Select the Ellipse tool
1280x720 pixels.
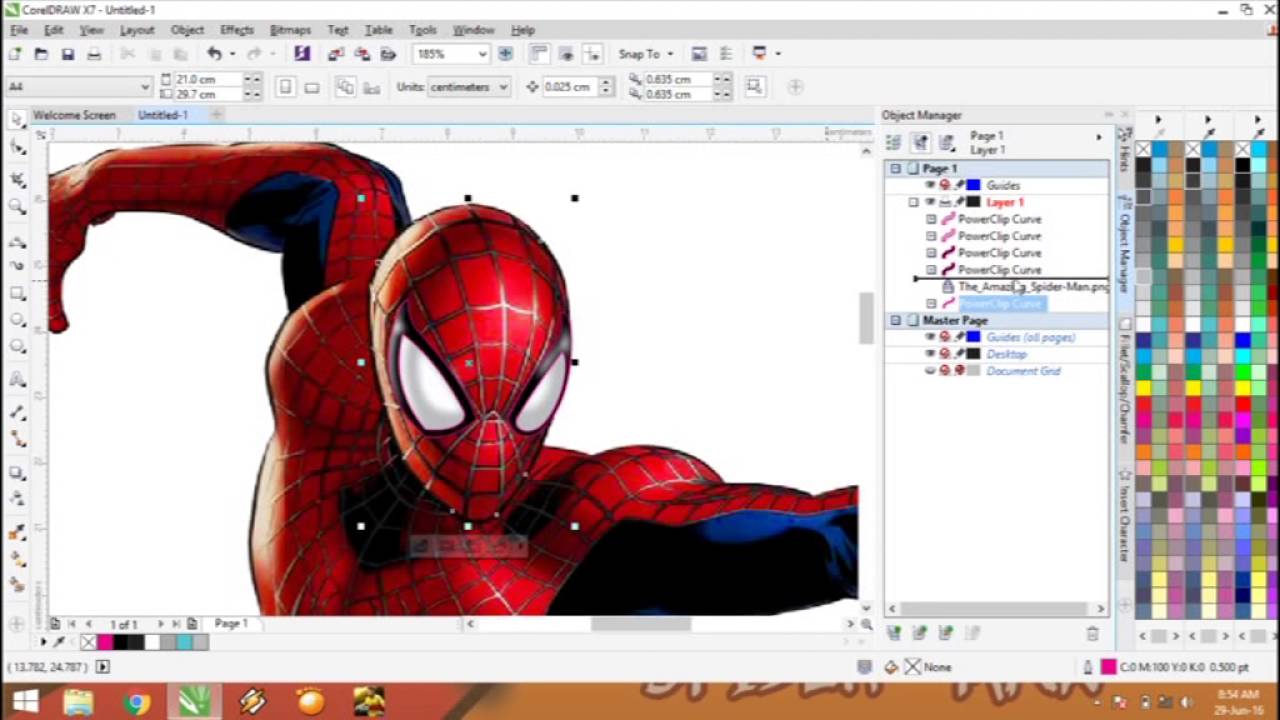click(x=17, y=320)
